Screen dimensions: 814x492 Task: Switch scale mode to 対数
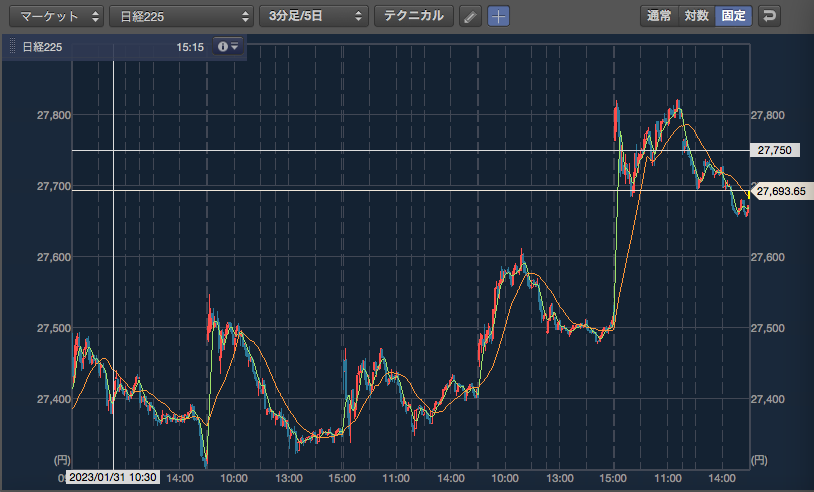click(x=697, y=16)
